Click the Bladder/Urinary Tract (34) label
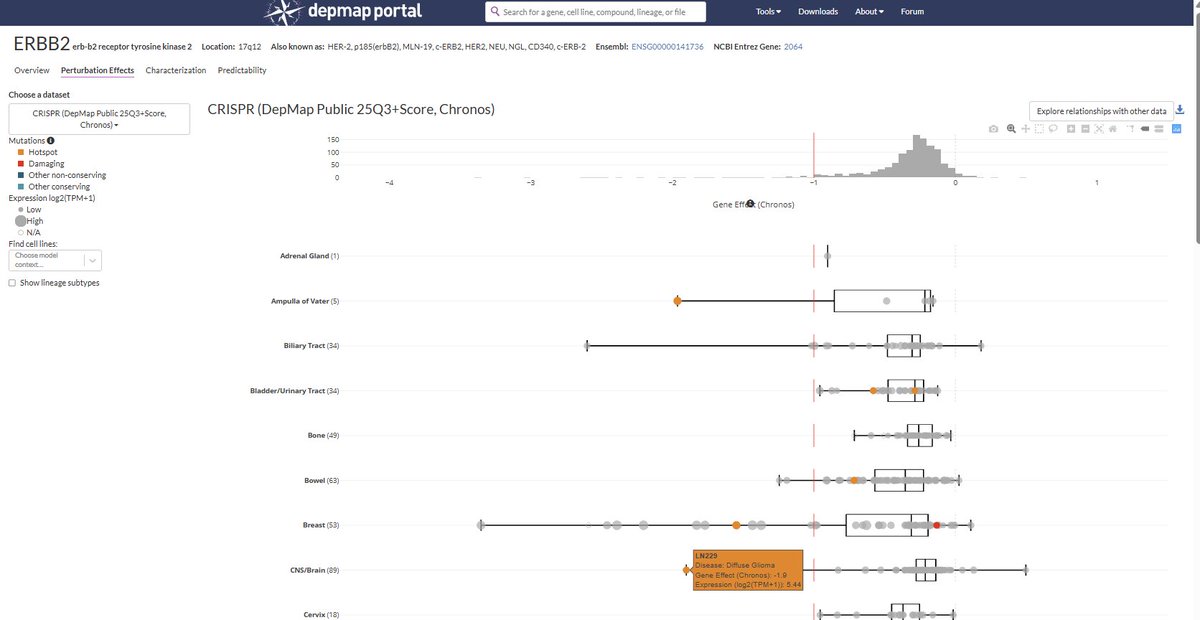Screen dimensions: 1200x620 click(x=295, y=391)
